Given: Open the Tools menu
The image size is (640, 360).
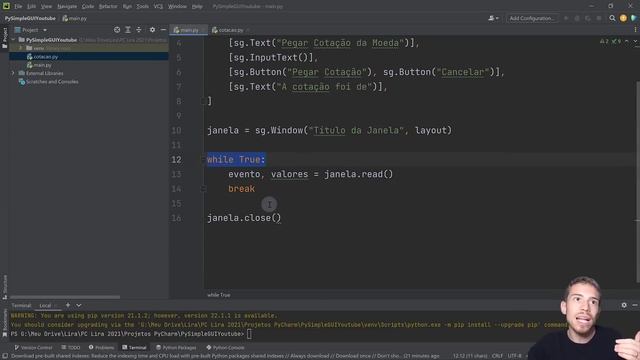Looking at the screenshot, I should point(142,7).
